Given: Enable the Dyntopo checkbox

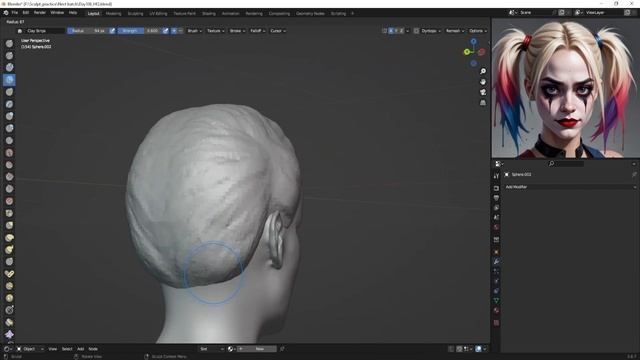Looking at the screenshot, I should (416, 31).
